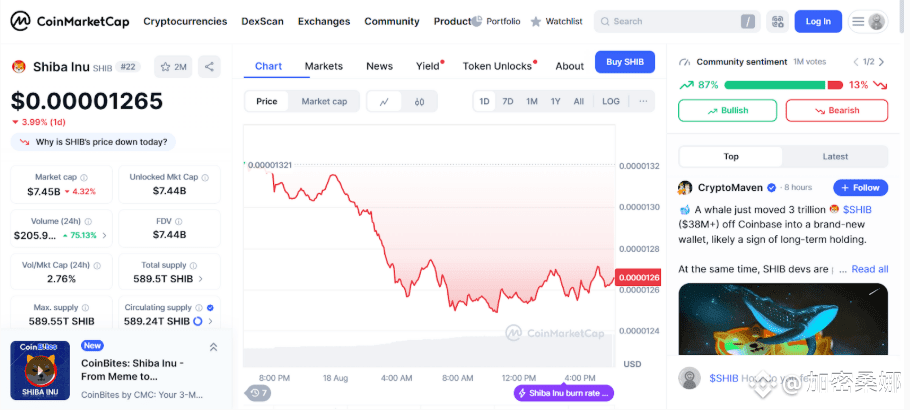Switch chart to Market cap view
The height and width of the screenshot is (410, 910).
click(x=324, y=101)
